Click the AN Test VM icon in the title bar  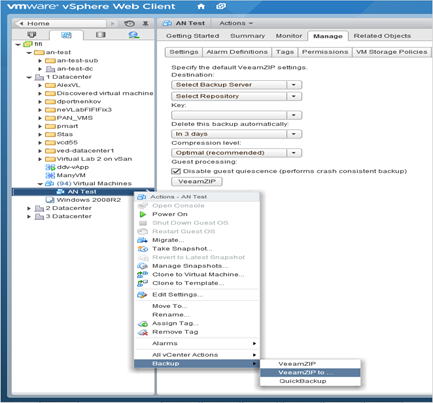[167, 23]
